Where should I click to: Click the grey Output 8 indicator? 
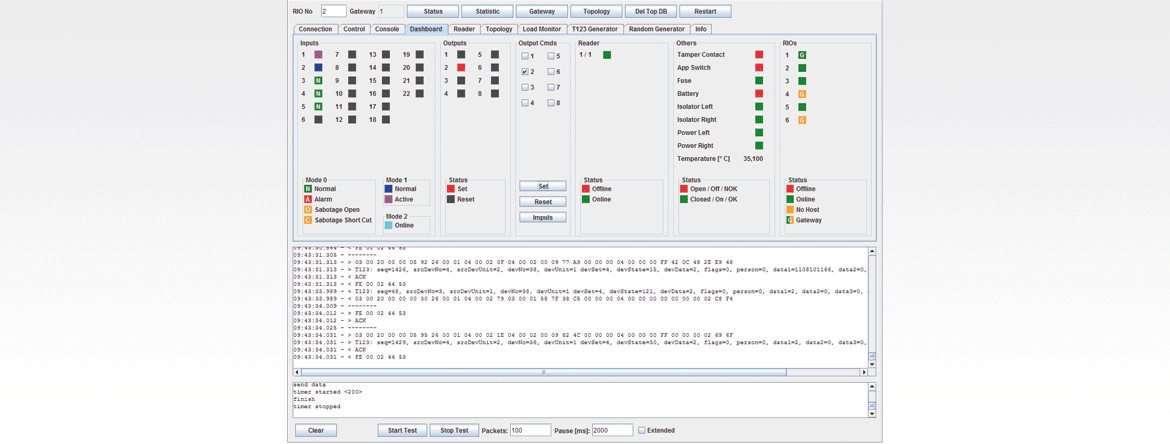click(x=495, y=93)
